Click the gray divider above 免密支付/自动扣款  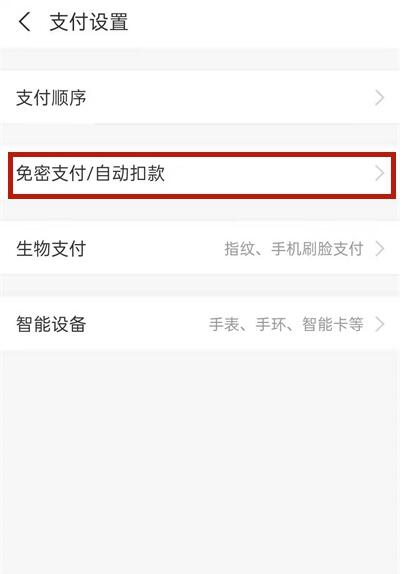[x=201, y=137]
